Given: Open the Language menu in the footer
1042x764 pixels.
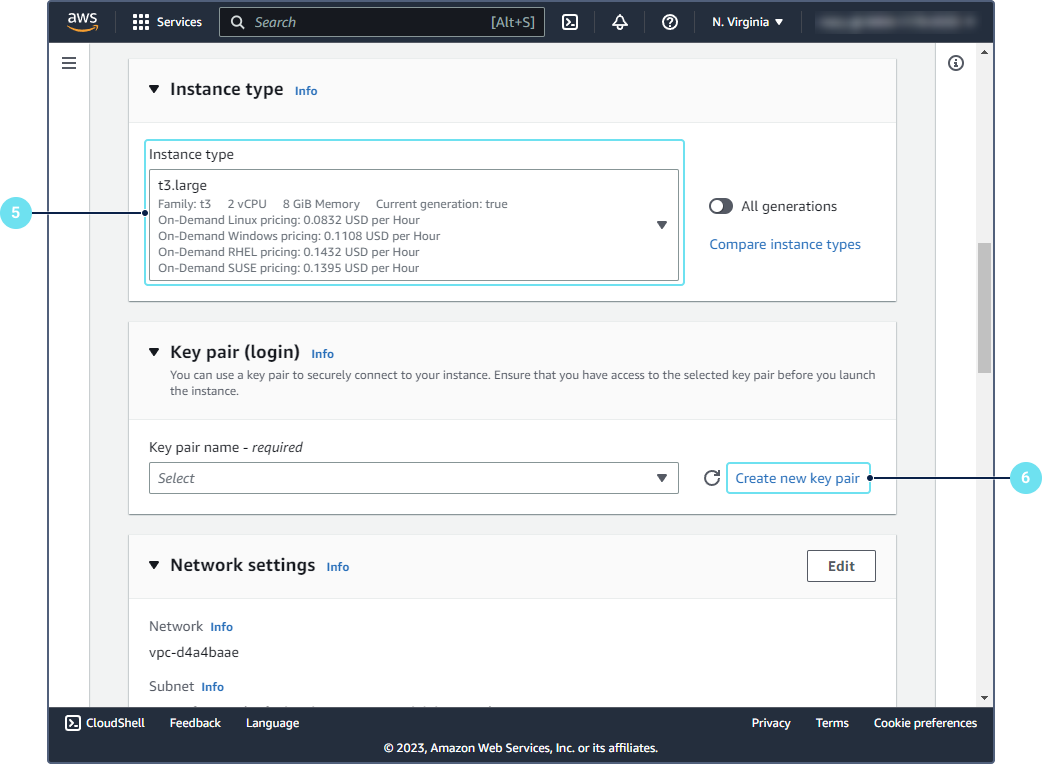Looking at the screenshot, I should [272, 723].
